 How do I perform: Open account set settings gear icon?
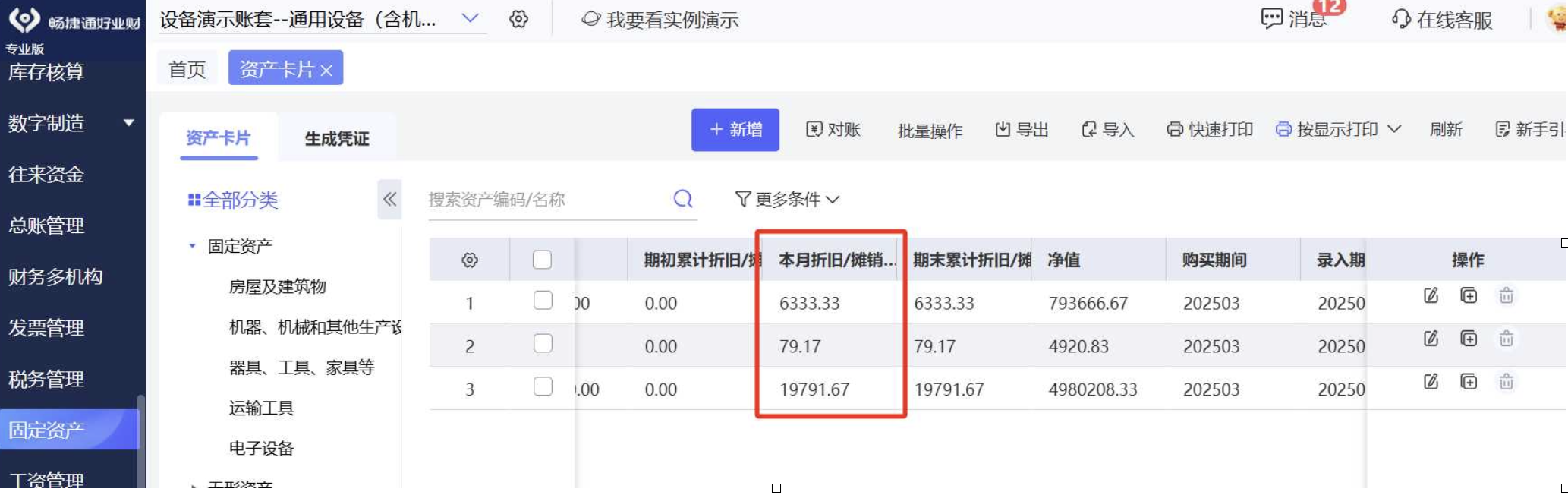coord(518,19)
